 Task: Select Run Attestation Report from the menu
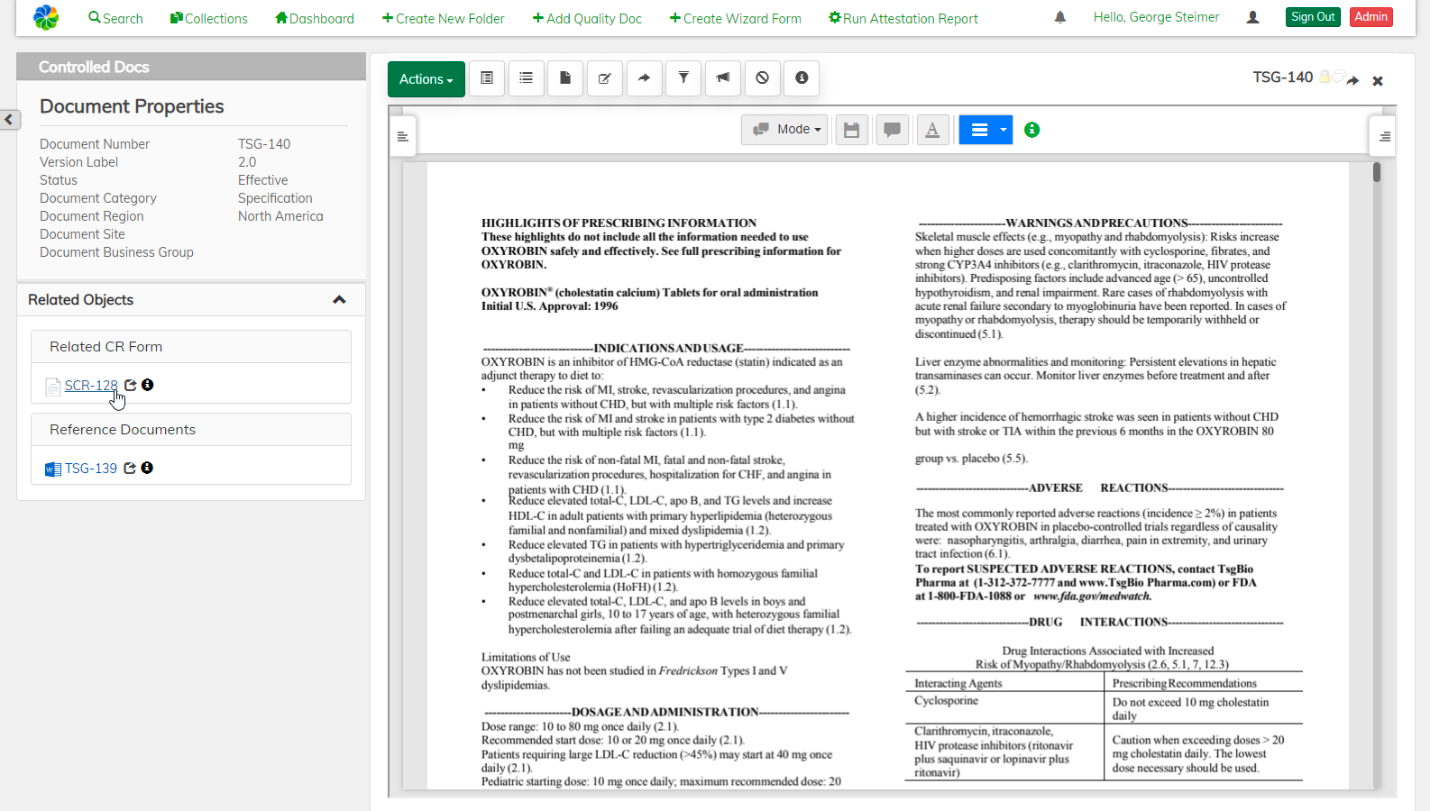[902, 17]
